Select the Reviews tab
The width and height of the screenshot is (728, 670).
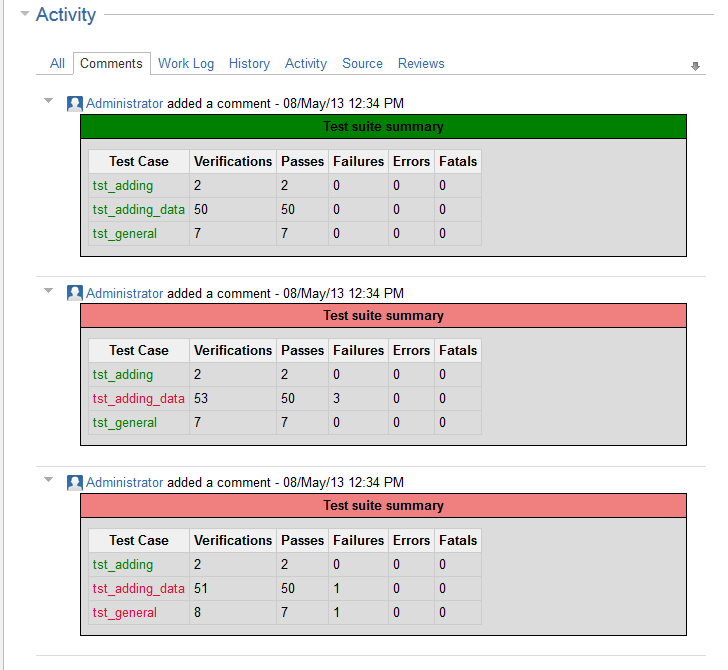click(x=421, y=63)
